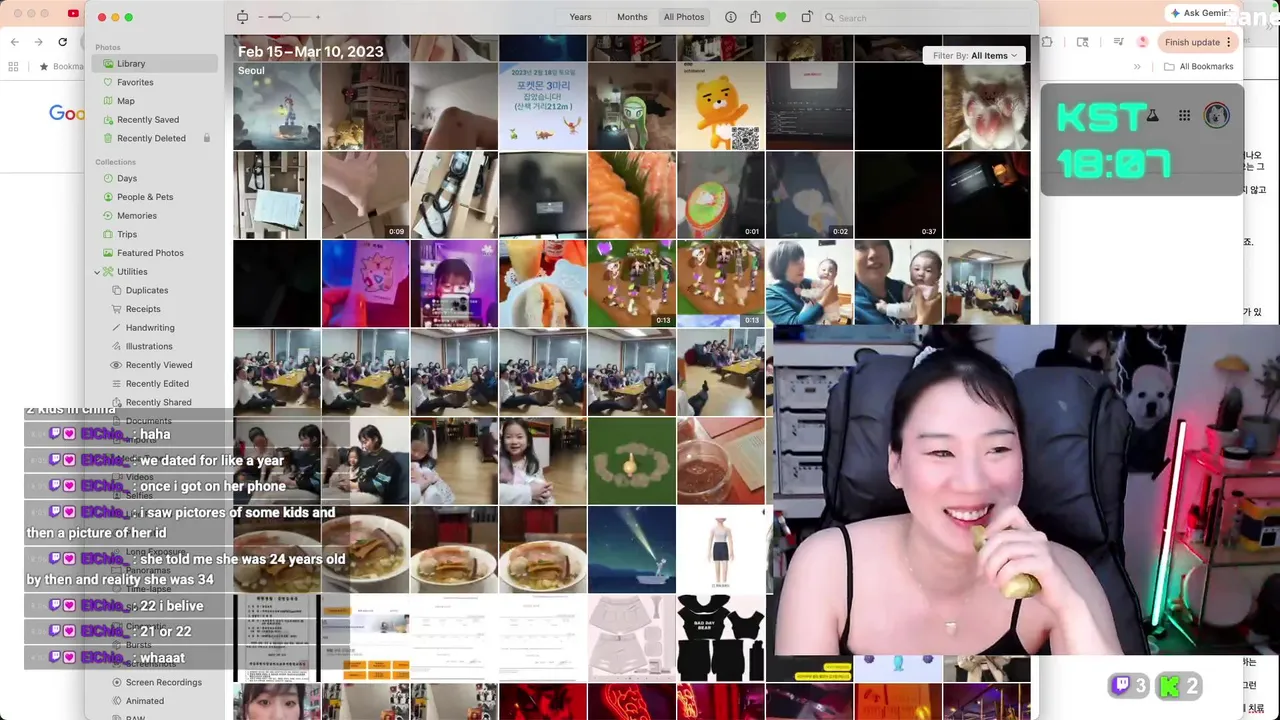Switch to the Years view
The image size is (1280, 720).
tap(580, 17)
